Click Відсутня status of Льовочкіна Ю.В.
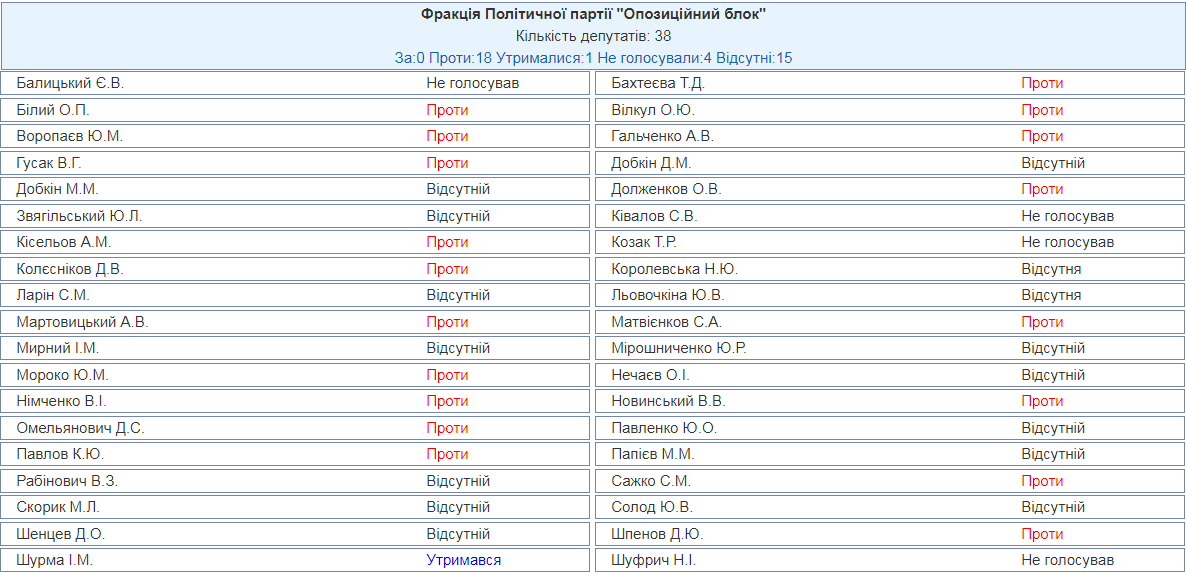1186x574 pixels. point(1051,296)
